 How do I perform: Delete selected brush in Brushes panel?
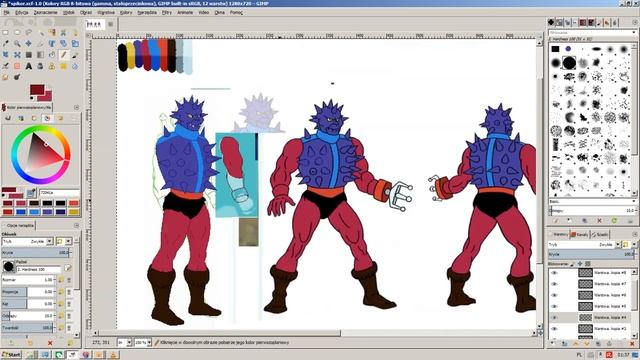click(x=600, y=220)
